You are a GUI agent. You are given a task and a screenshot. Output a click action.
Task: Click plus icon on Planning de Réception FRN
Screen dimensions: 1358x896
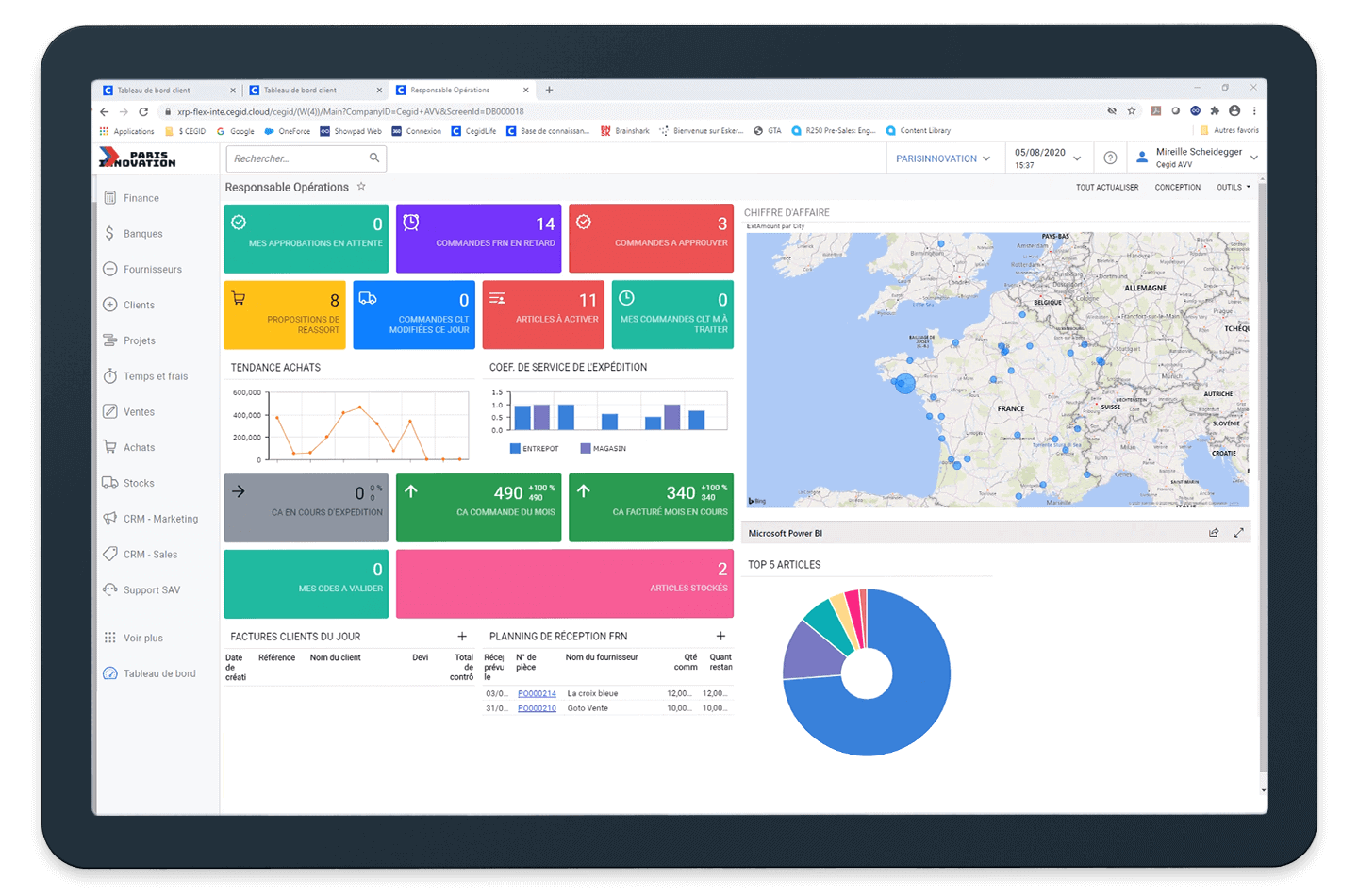pos(720,637)
